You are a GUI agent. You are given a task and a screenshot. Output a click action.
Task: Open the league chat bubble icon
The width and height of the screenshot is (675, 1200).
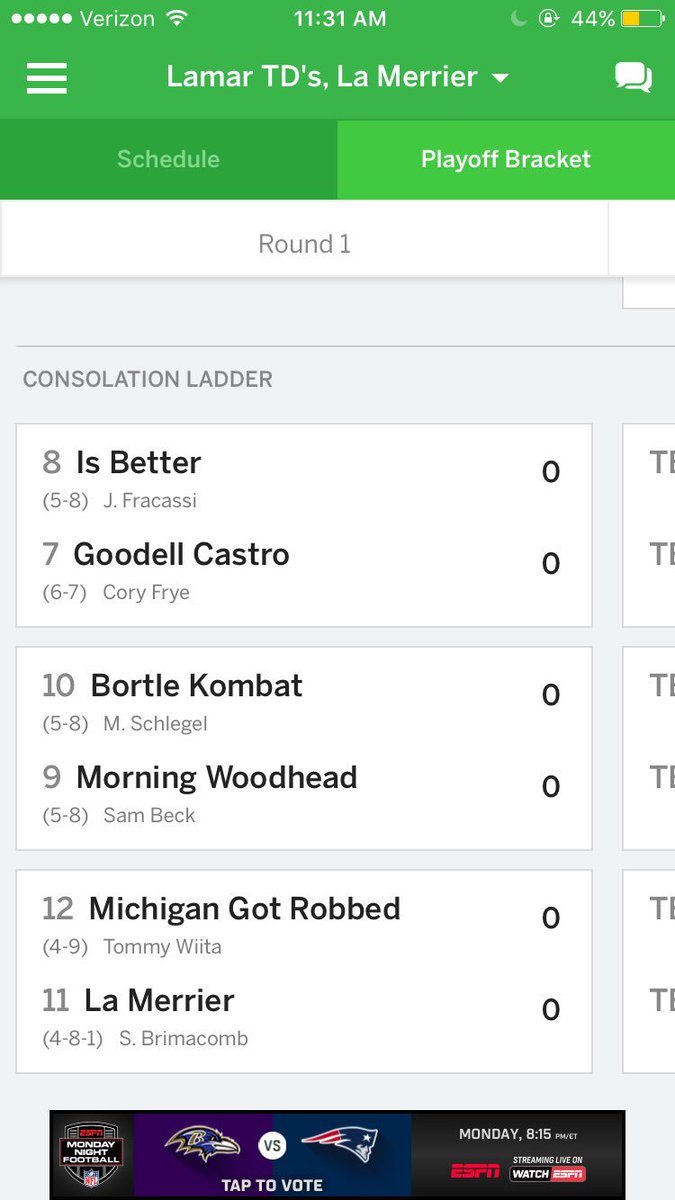click(633, 78)
